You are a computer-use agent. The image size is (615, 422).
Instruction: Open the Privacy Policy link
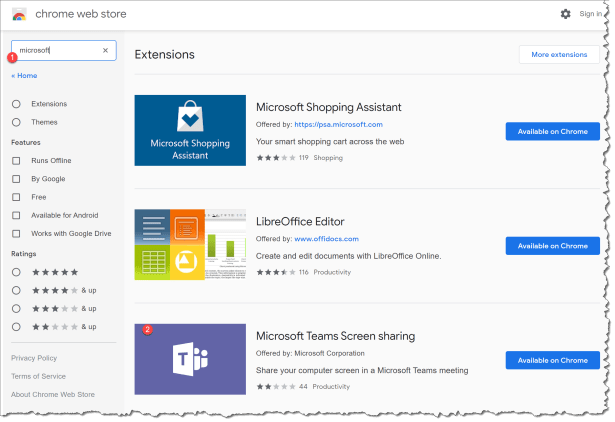point(34,358)
